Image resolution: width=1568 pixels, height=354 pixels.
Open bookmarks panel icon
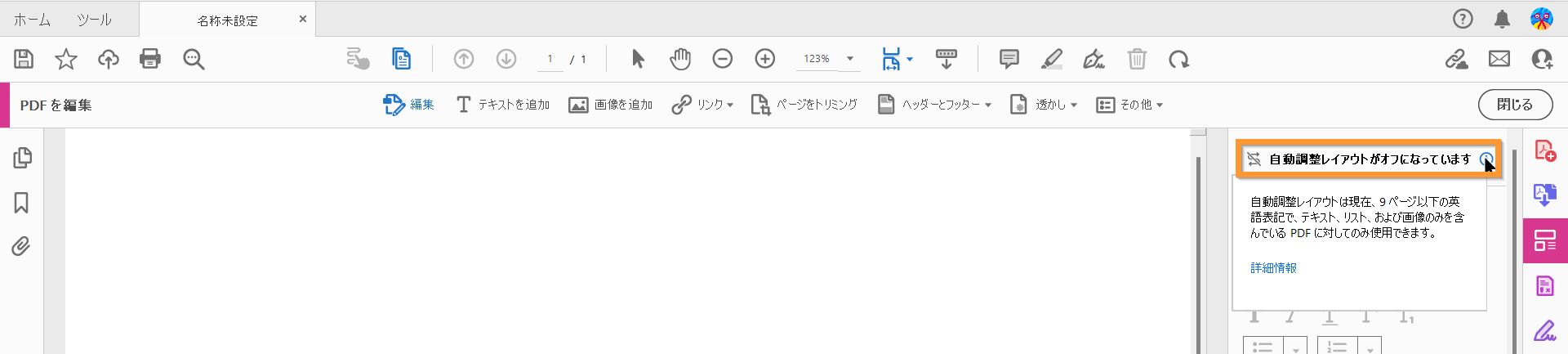click(22, 203)
